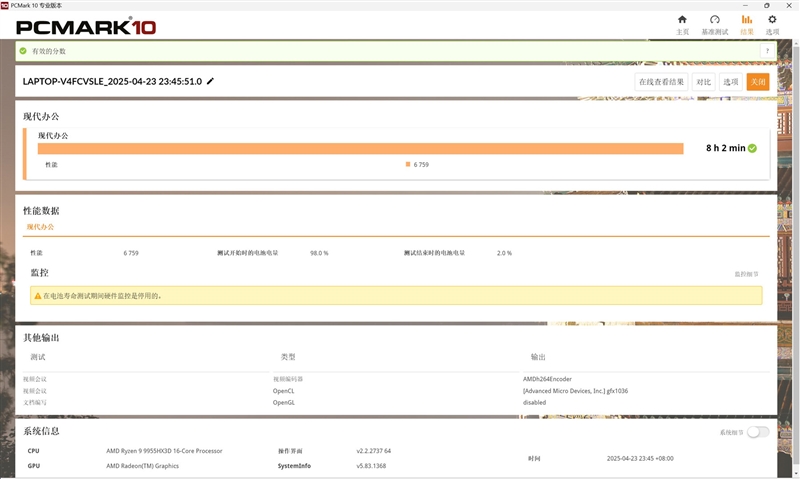The image size is (800, 479).
Task: Click the green check beside 8 h 2 min
Action: 752,148
